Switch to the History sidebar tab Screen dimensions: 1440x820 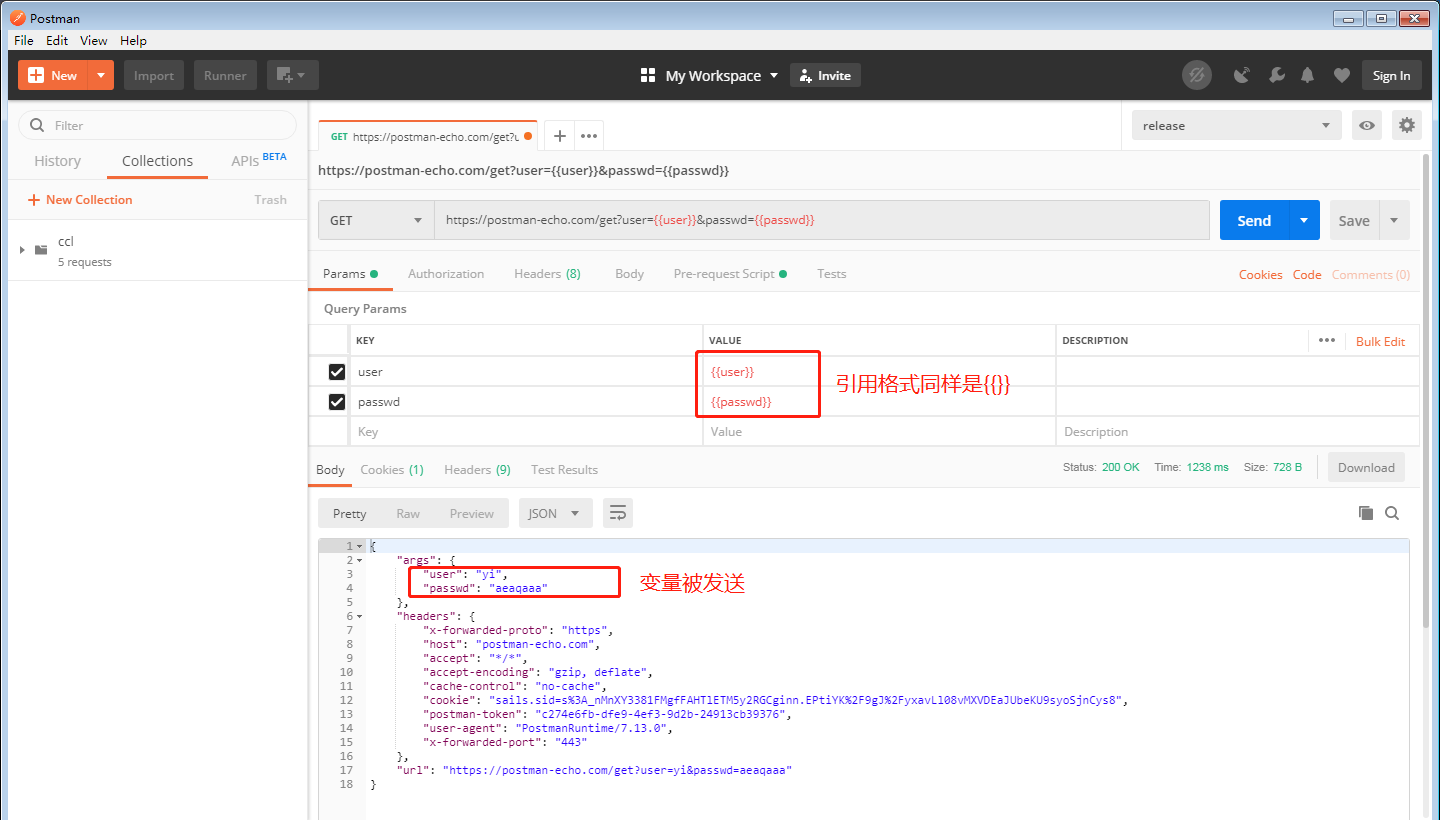(x=57, y=161)
